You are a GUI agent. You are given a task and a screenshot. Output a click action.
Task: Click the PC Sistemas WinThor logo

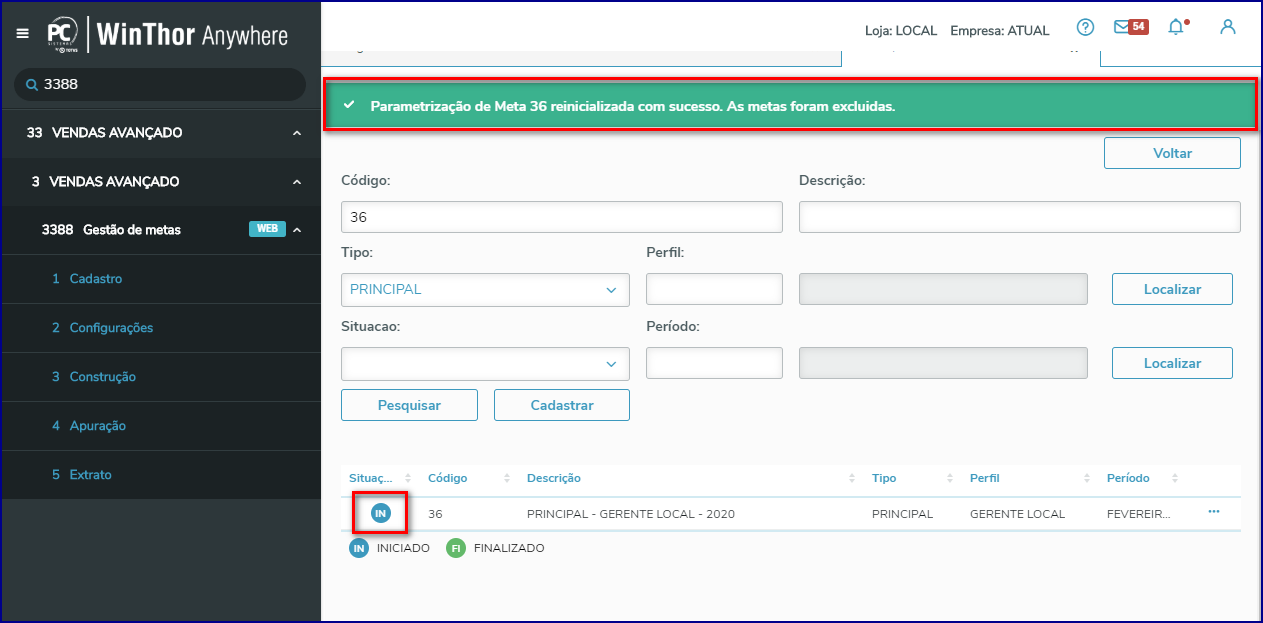tap(167, 35)
